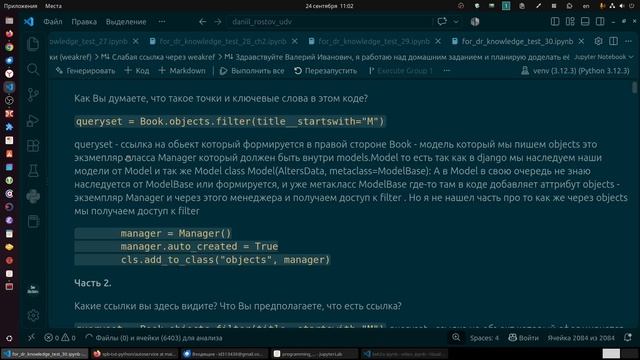
Task: Switch to for_dr_knowledge_test_29.ipynb tab
Action: click(x=374, y=42)
